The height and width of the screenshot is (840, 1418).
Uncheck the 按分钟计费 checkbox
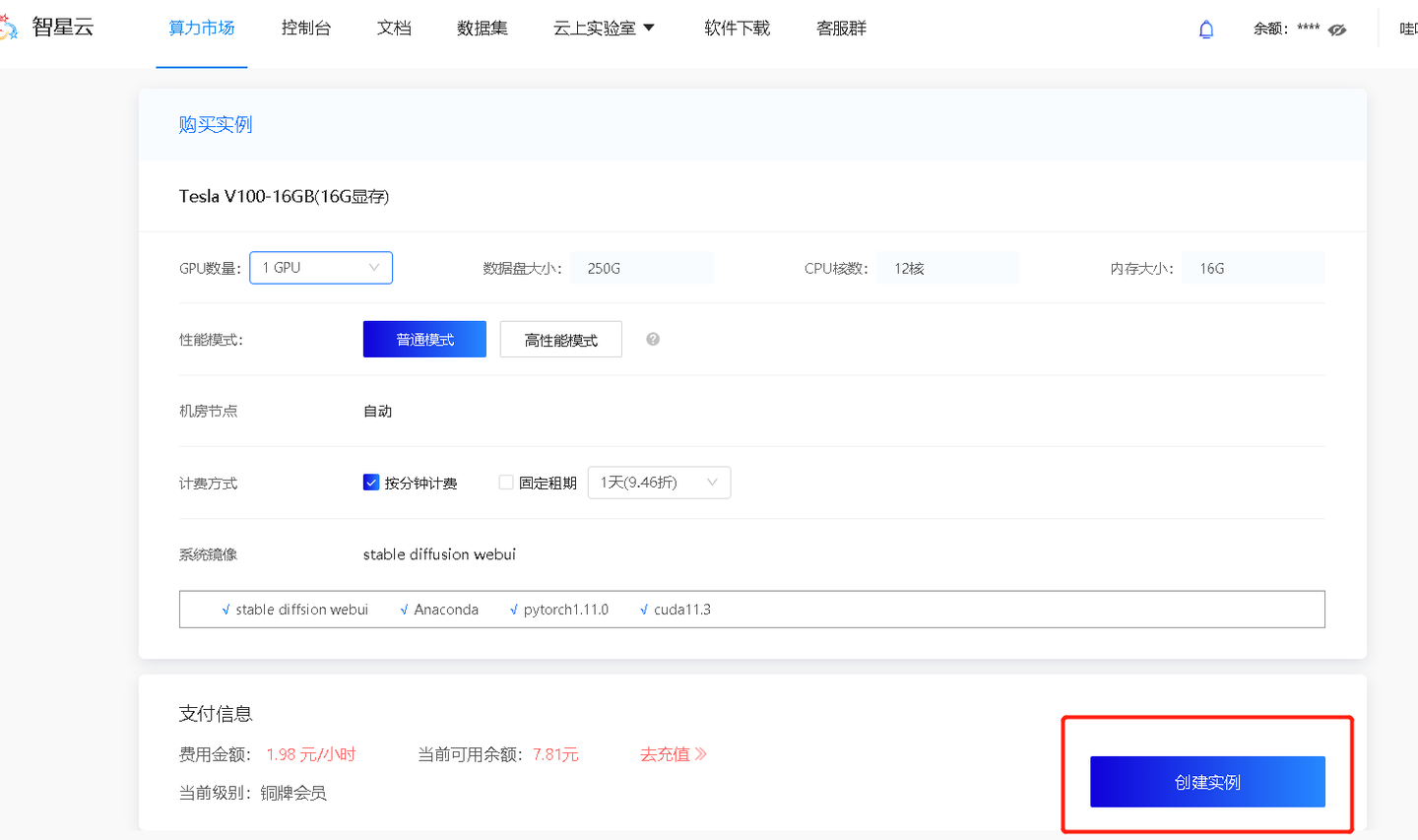pos(371,482)
